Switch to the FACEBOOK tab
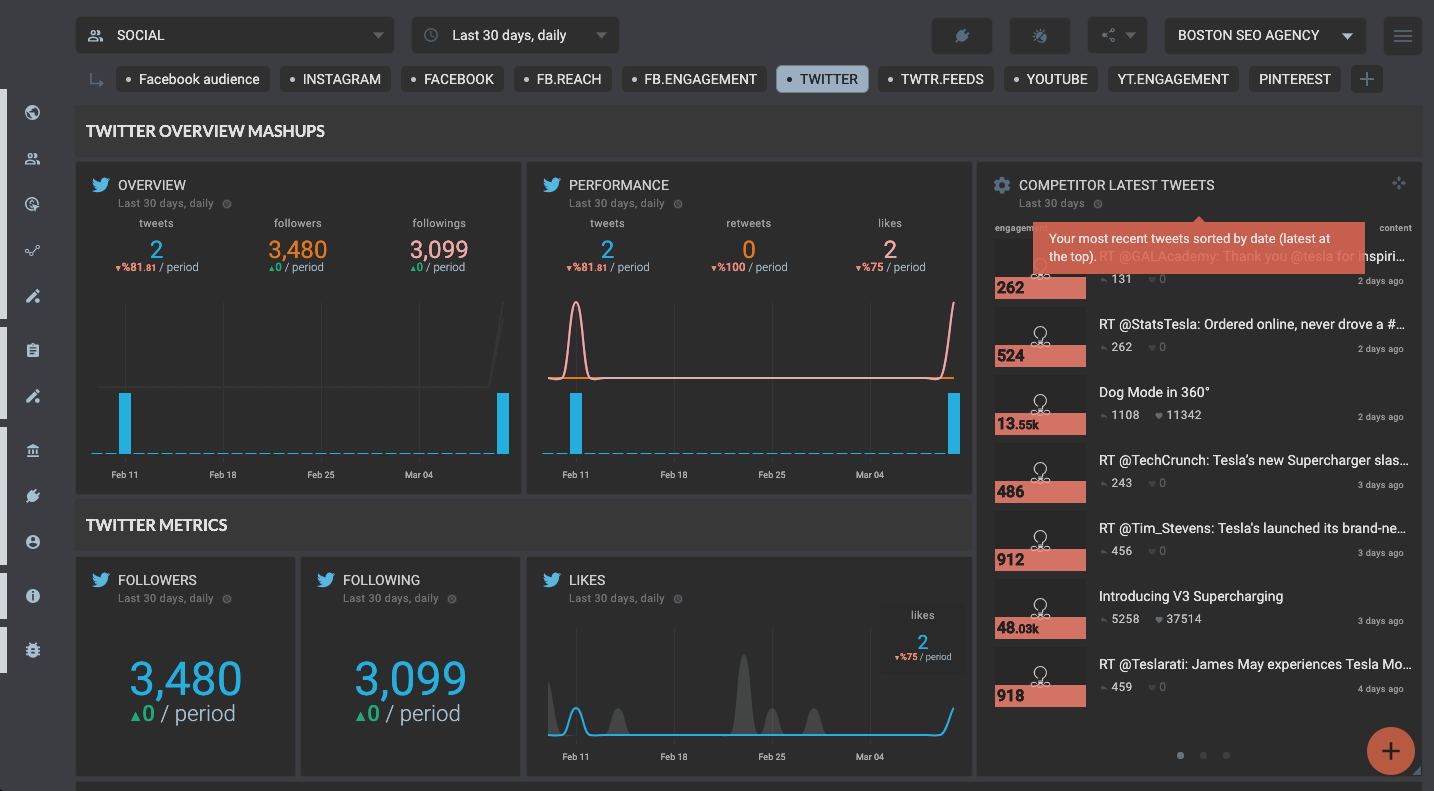The image size is (1434, 791). 453,79
